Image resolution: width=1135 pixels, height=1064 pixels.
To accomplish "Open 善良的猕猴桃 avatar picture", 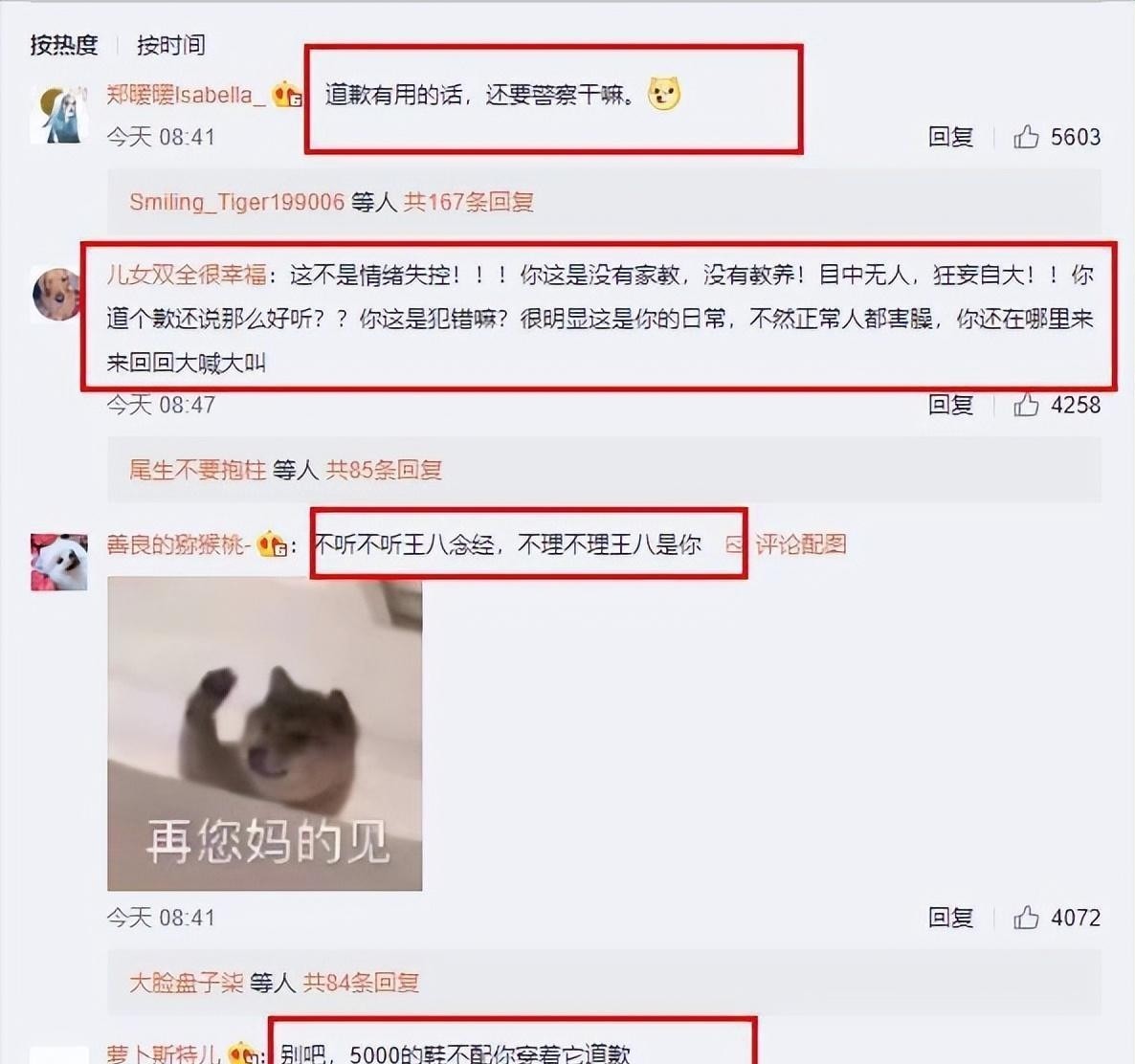I will [x=59, y=563].
